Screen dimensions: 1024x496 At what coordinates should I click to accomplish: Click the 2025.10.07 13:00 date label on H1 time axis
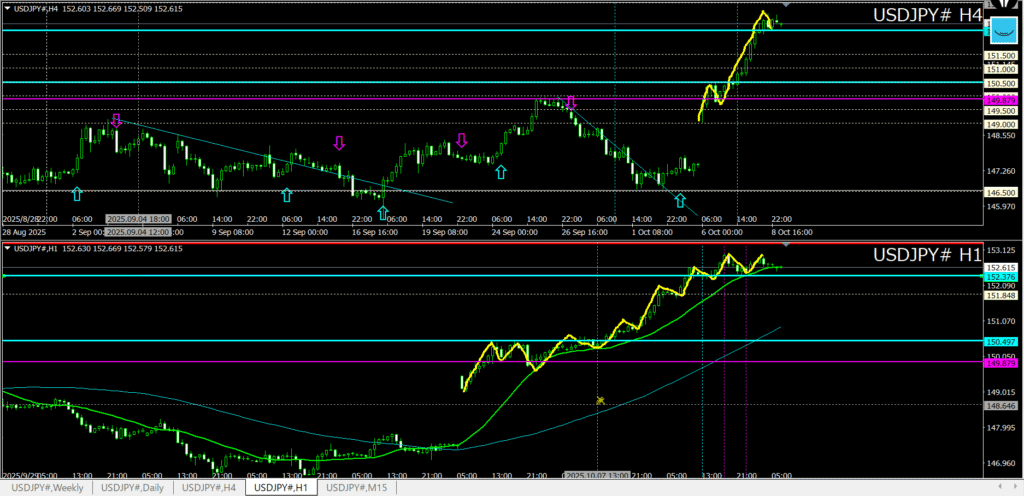pos(596,476)
